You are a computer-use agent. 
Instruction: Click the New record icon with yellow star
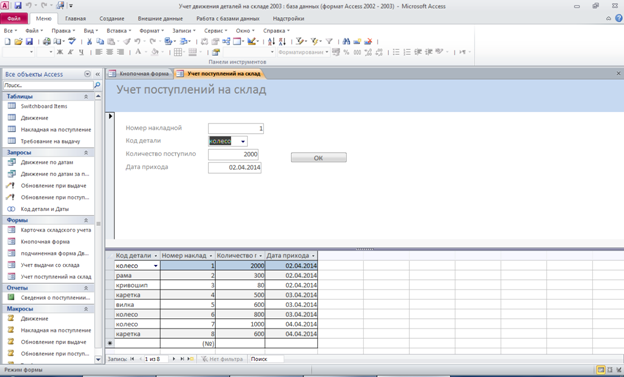[x=357, y=41]
